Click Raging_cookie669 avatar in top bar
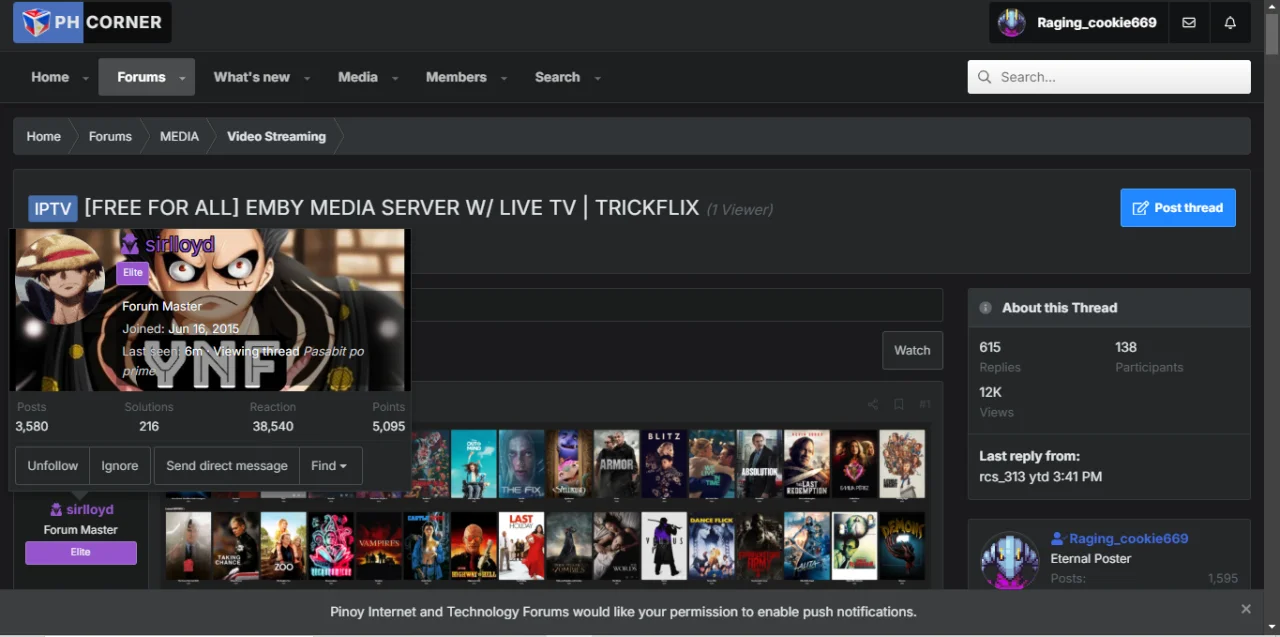The height and width of the screenshot is (637, 1280). click(x=1012, y=23)
